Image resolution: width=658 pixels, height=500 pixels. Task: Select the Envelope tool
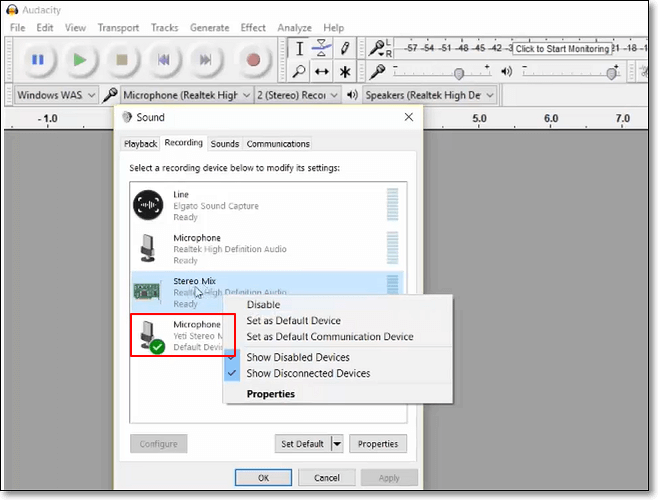tap(321, 48)
